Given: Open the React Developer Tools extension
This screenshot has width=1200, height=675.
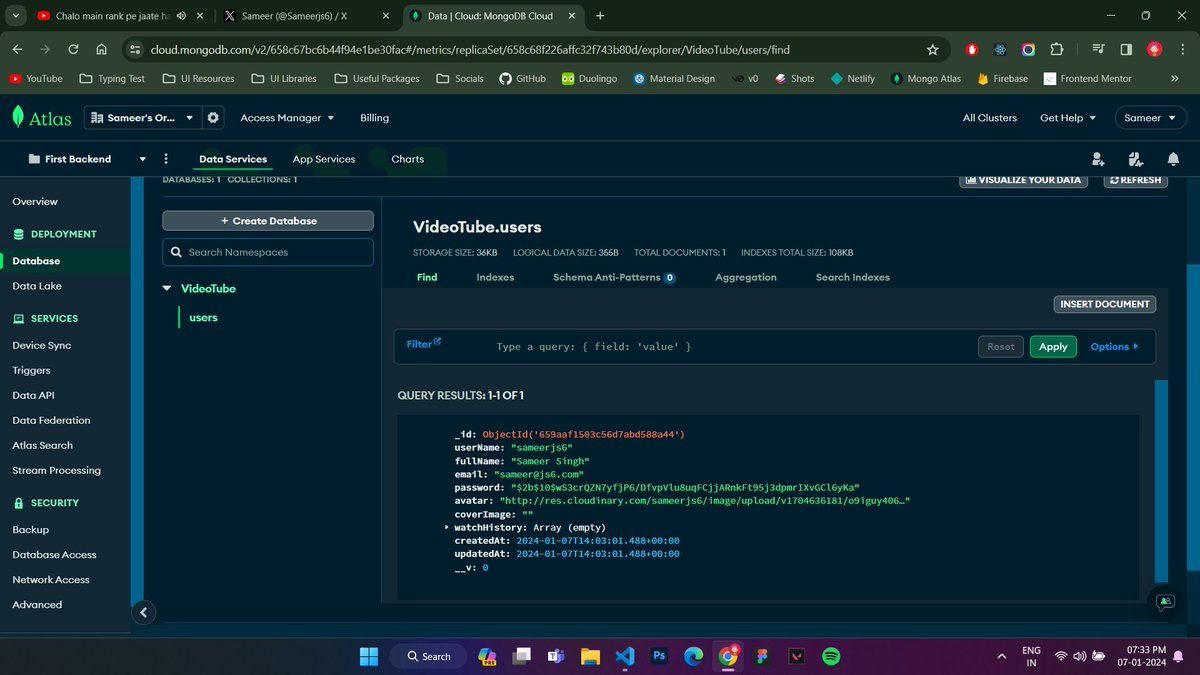Looking at the screenshot, I should pyautogui.click(x=1000, y=50).
